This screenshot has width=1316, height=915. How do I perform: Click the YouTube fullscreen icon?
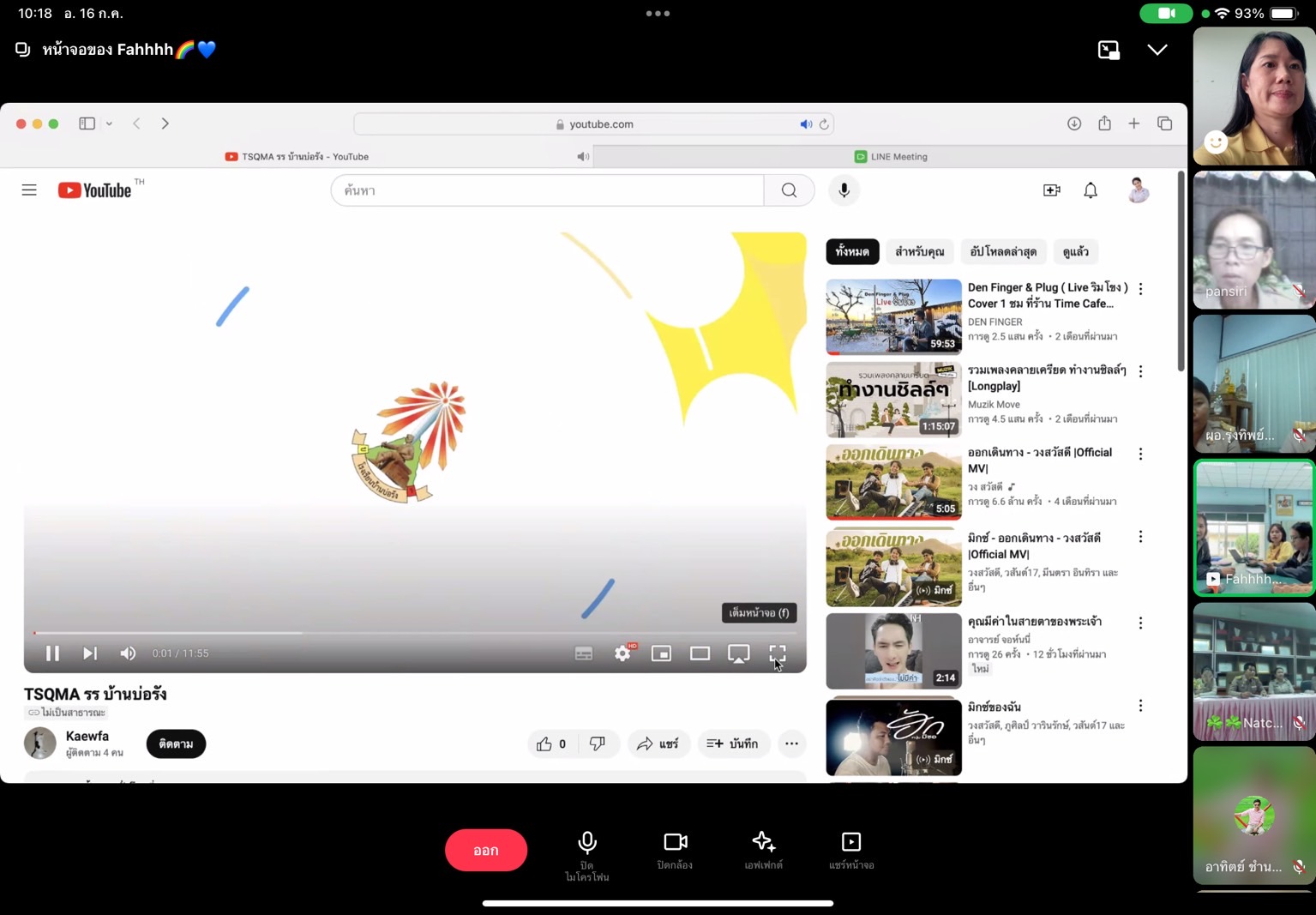pos(777,653)
